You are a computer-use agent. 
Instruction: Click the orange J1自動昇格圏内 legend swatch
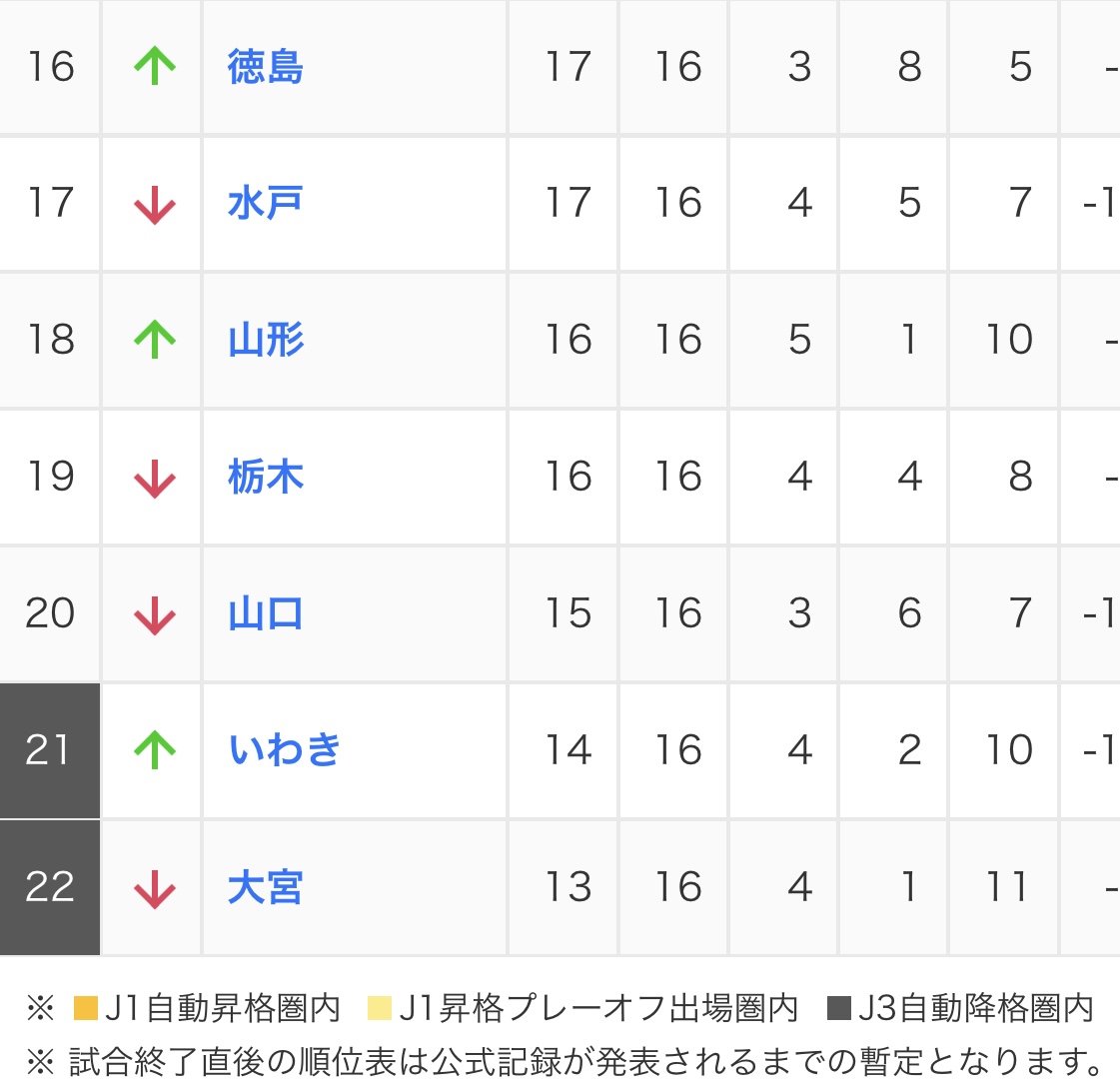[x=86, y=1009]
